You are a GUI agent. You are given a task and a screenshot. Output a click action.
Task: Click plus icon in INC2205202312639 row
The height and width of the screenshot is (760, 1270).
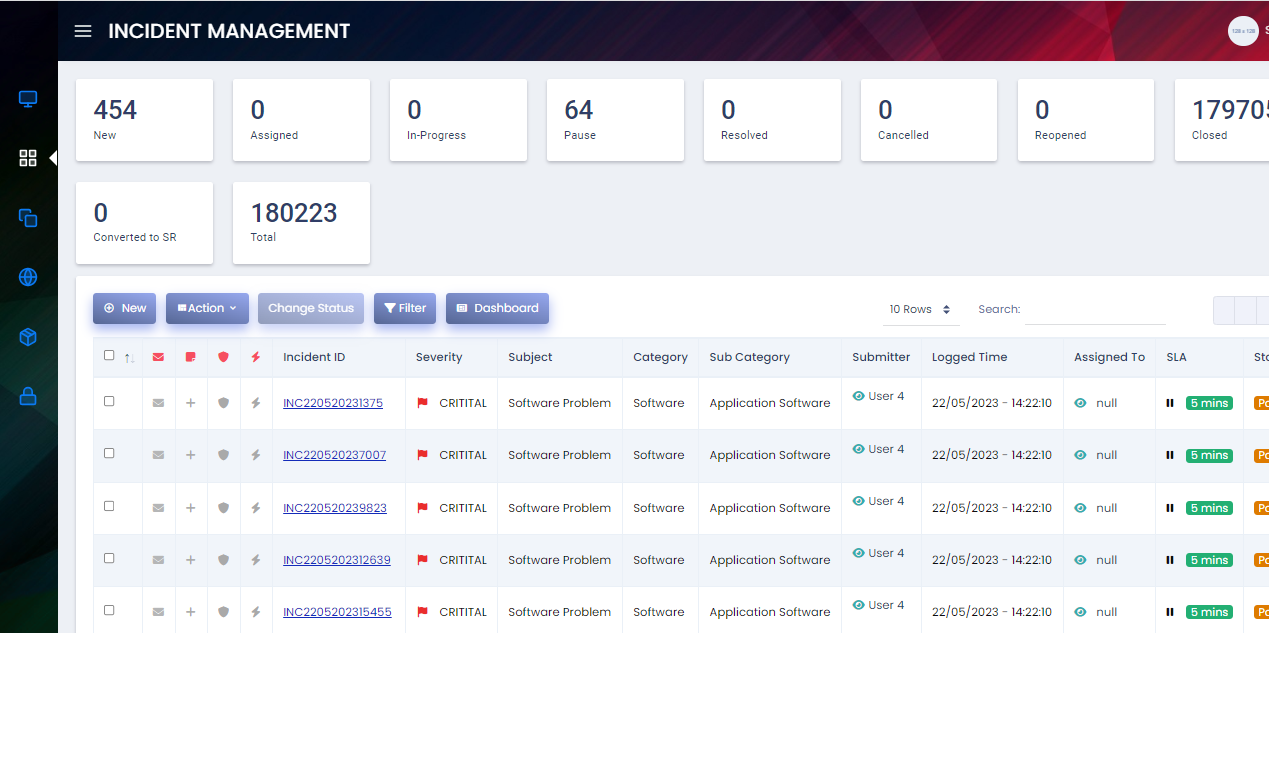(x=191, y=560)
